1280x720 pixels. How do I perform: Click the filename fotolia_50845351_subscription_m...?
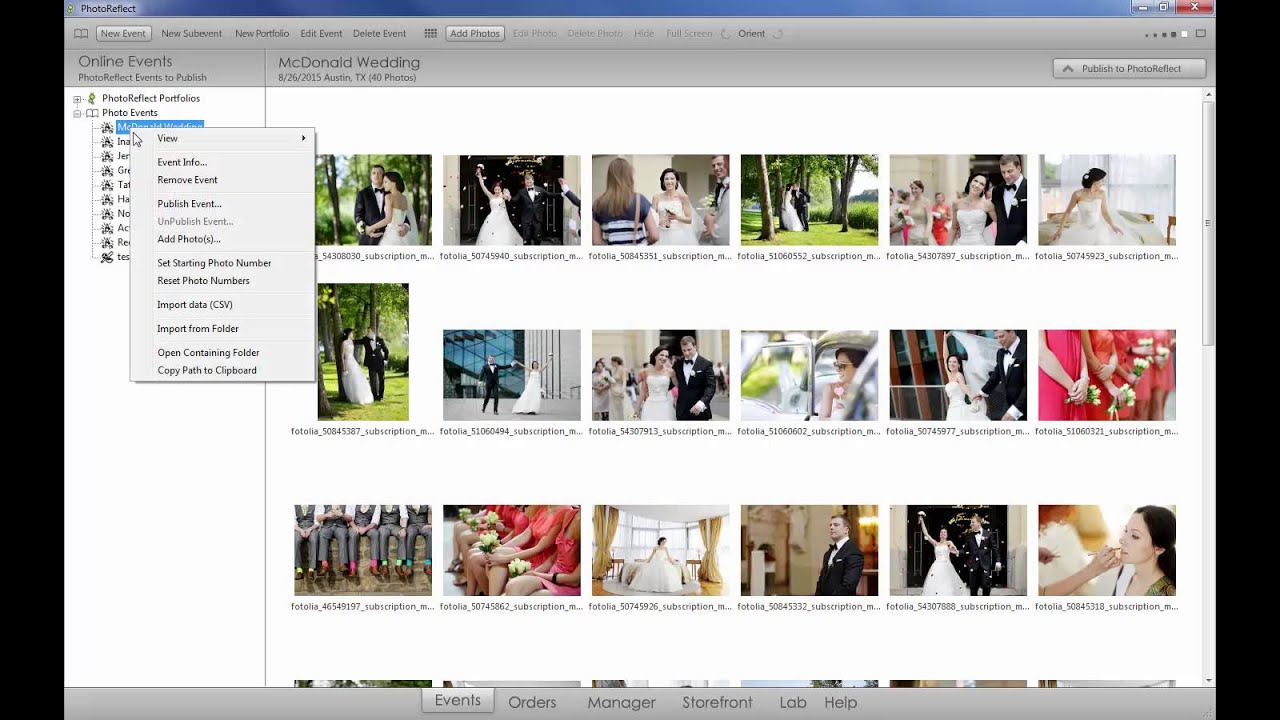660,256
